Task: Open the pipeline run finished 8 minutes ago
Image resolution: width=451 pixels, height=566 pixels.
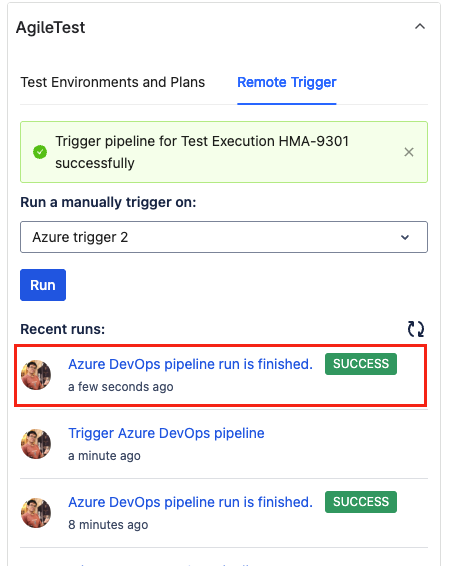Action: 190,502
